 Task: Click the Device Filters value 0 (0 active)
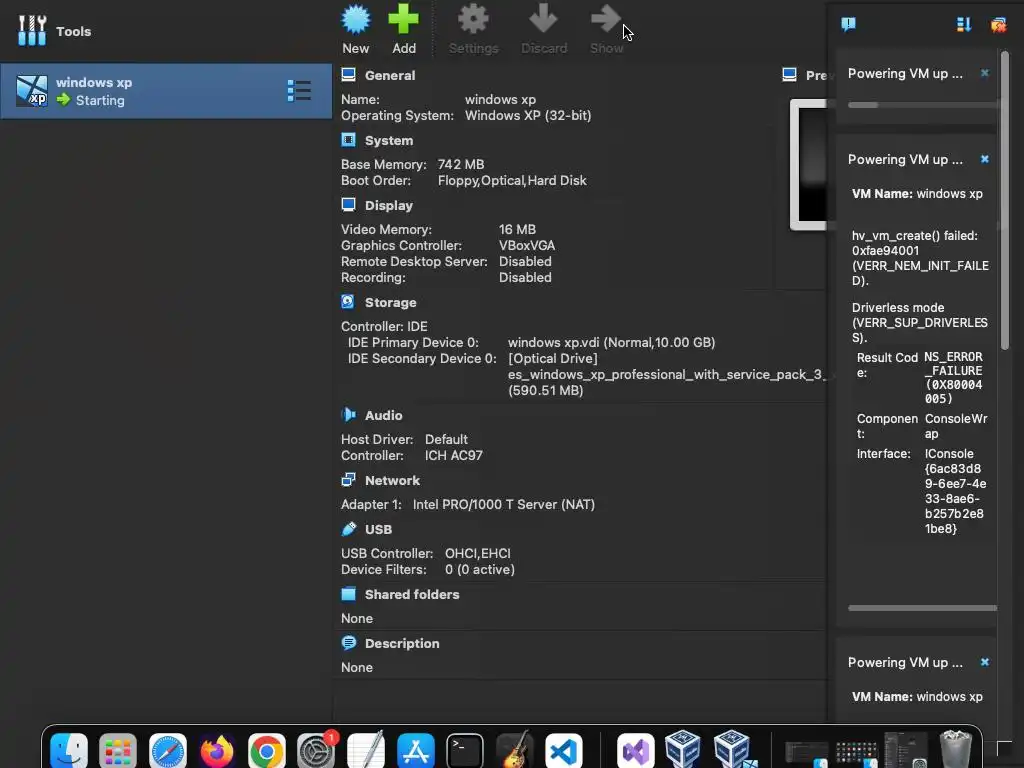(x=479, y=569)
